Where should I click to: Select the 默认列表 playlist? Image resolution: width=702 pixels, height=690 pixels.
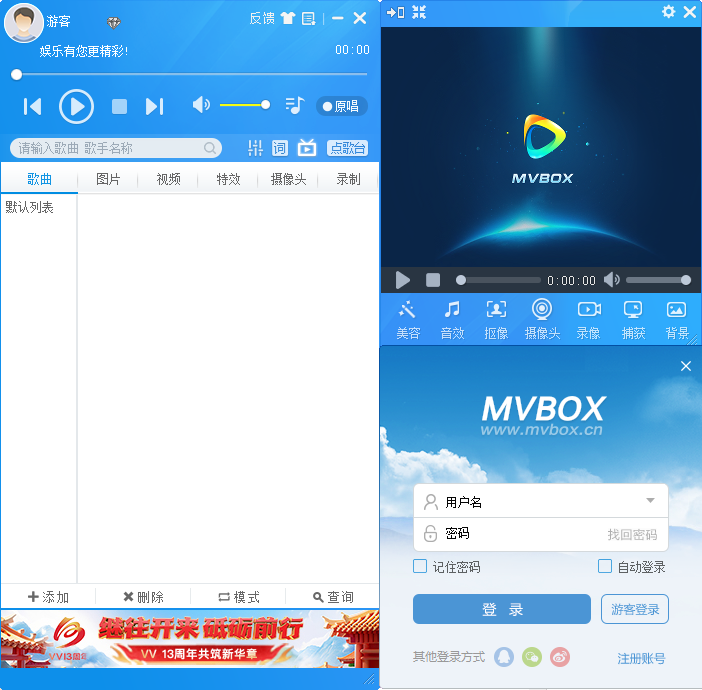click(x=30, y=207)
